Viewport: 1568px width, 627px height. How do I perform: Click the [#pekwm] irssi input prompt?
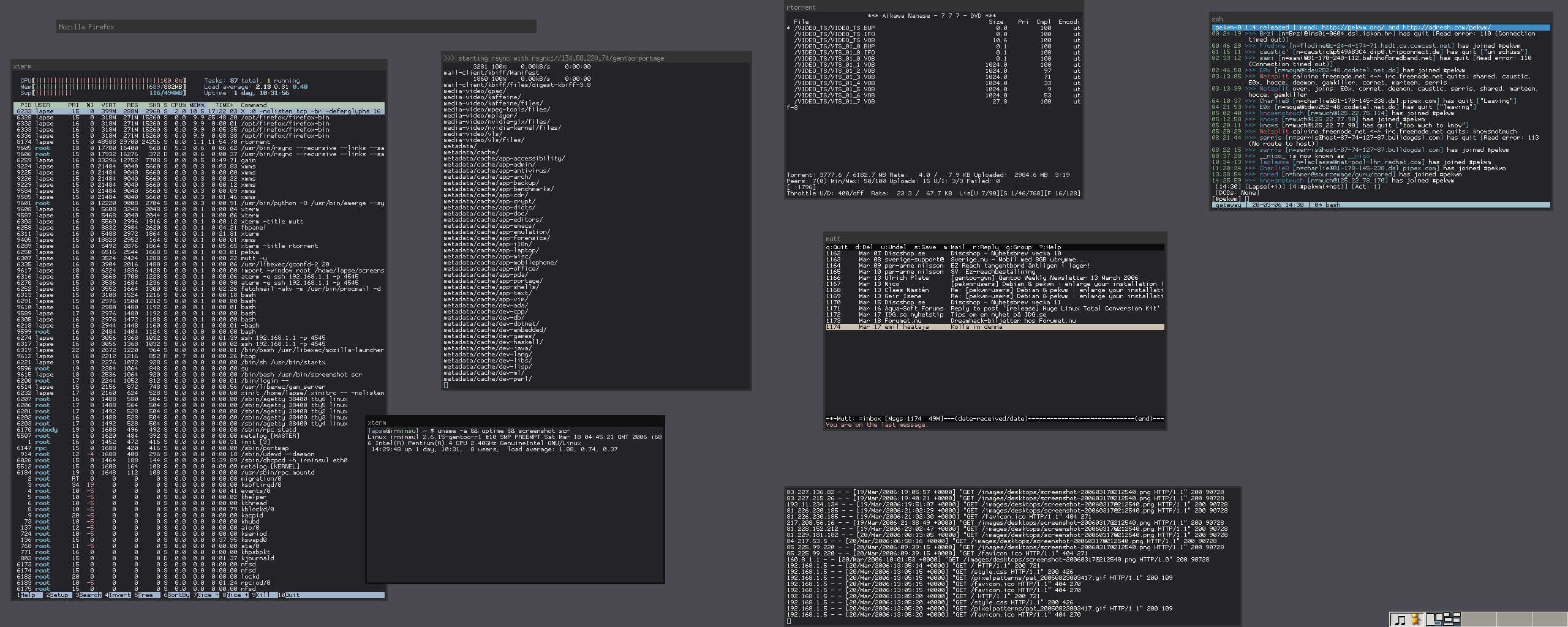click(1227, 198)
